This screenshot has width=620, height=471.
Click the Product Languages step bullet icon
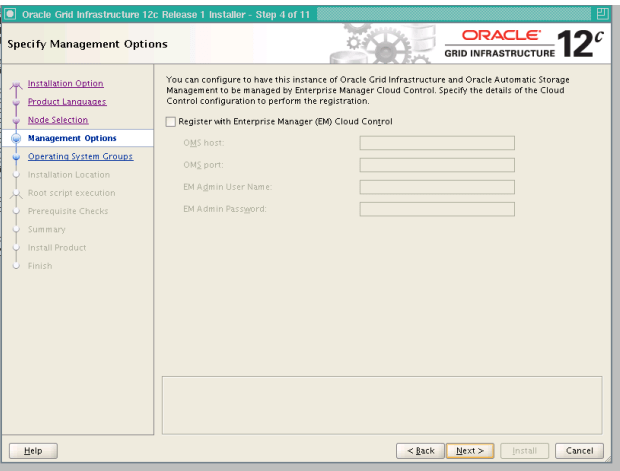16,102
